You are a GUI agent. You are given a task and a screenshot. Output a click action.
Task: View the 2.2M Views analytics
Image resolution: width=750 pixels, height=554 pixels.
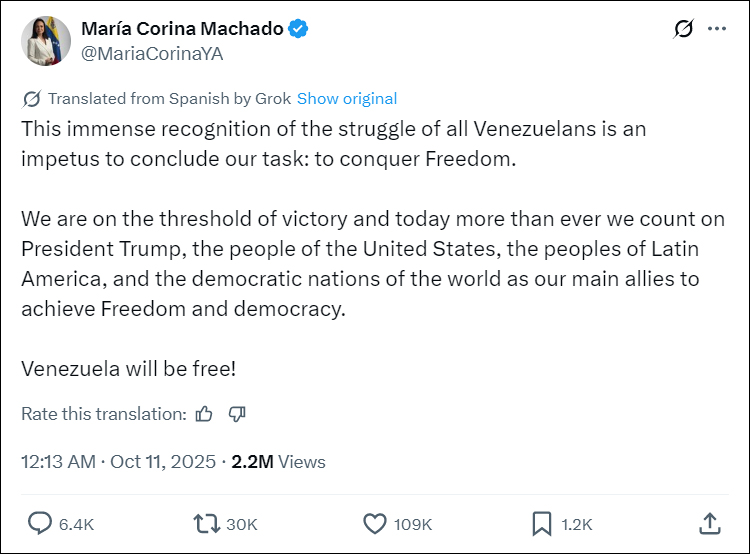278,461
